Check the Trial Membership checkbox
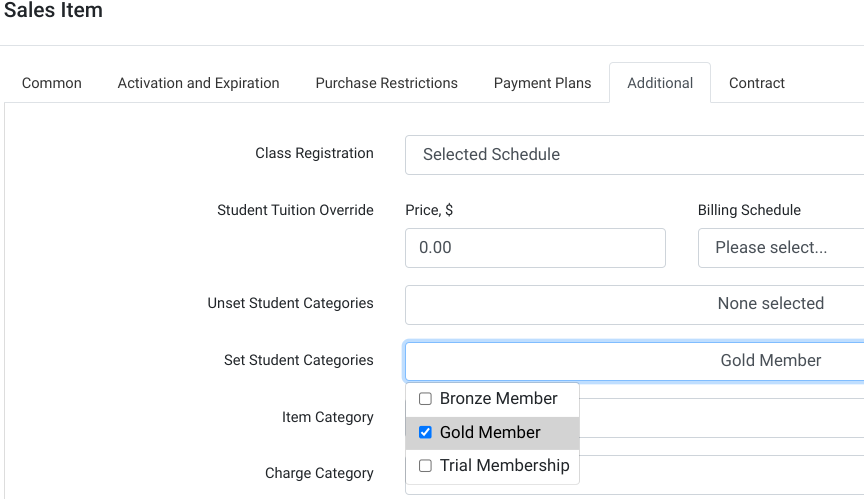The image size is (864, 499). pyautogui.click(x=425, y=466)
